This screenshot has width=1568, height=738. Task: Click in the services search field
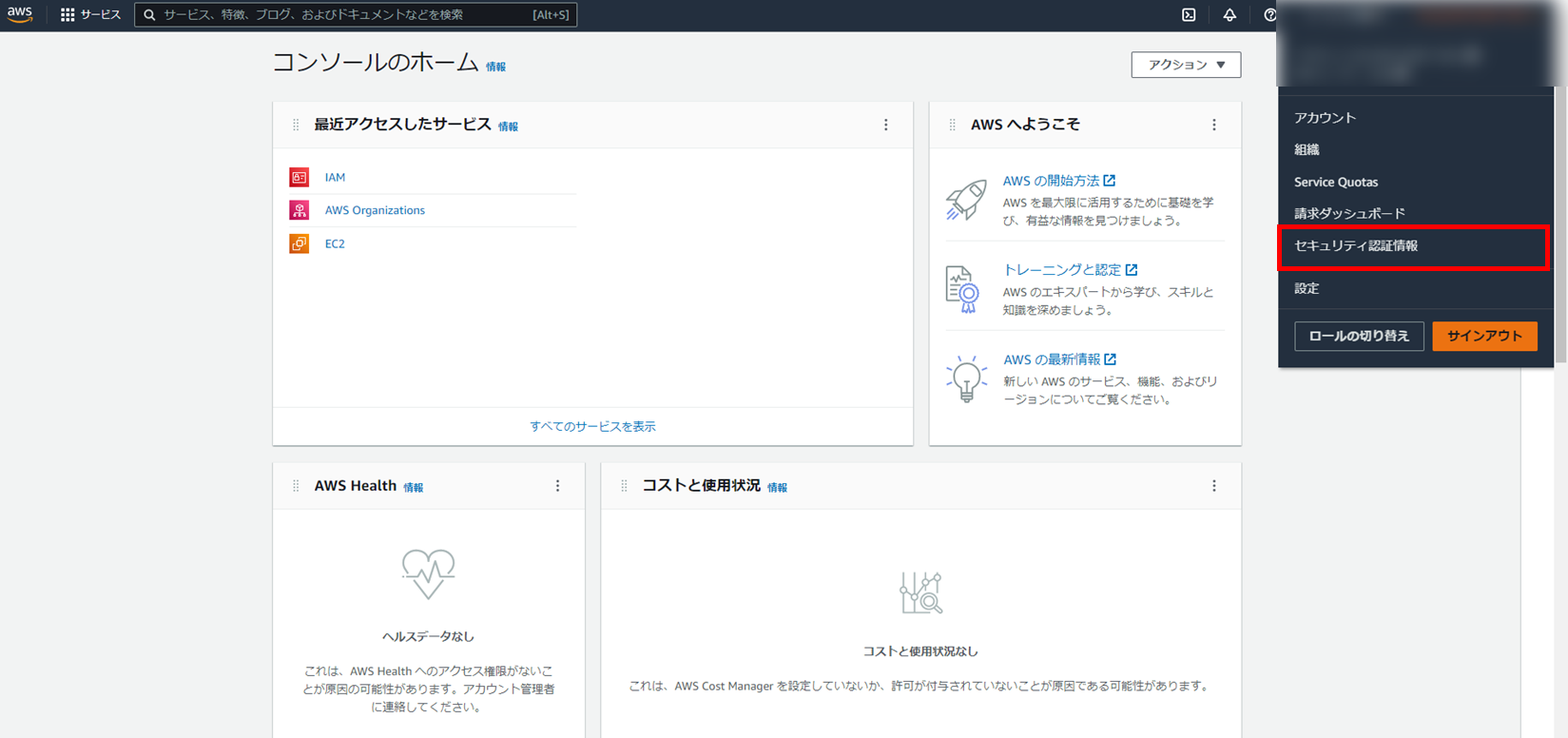coord(342,15)
